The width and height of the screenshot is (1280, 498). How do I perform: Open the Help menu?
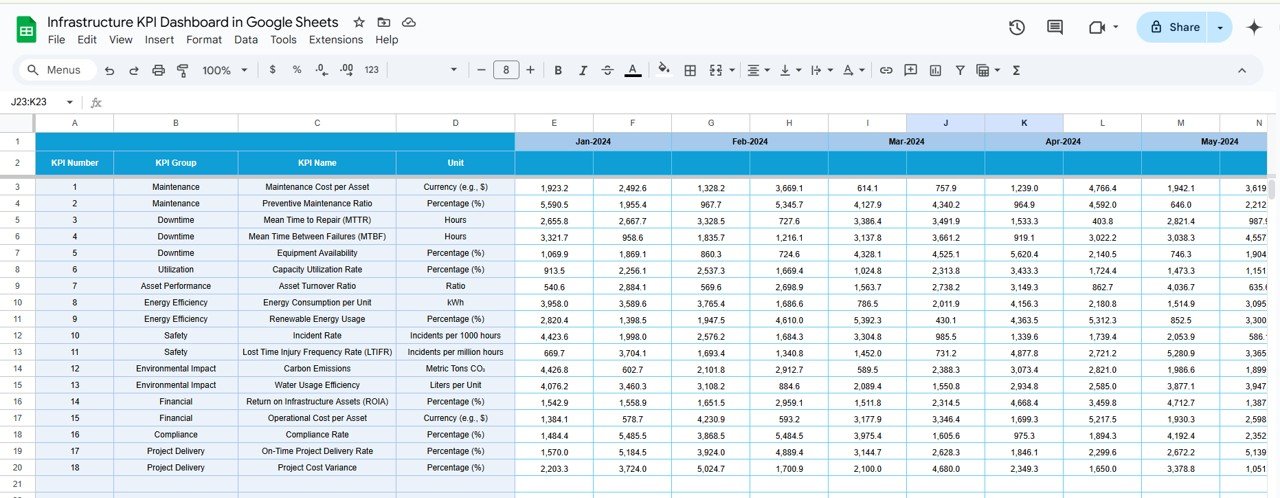[x=387, y=40]
